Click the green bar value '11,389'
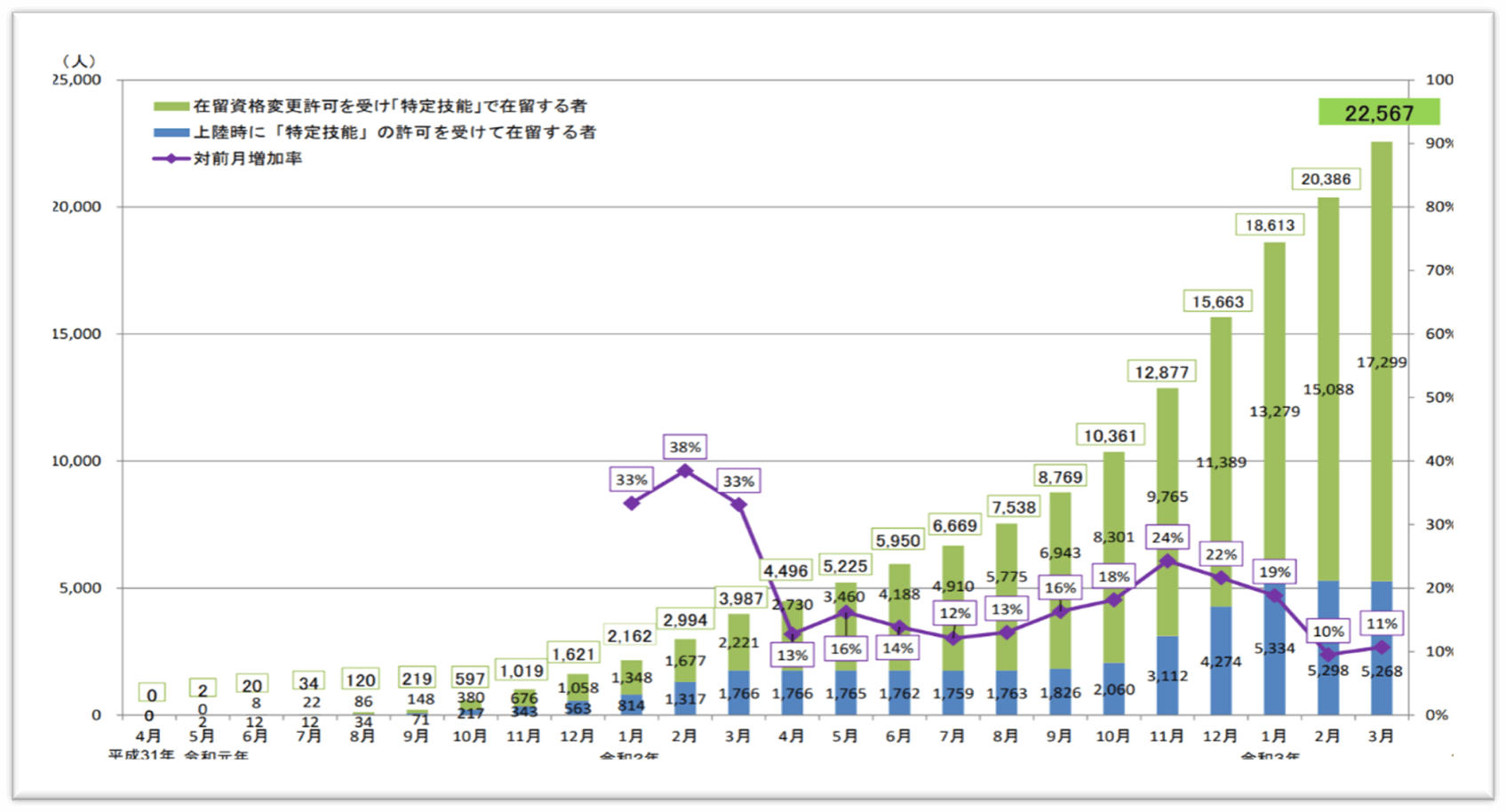Screen dimensions: 1506x812 point(1221,462)
